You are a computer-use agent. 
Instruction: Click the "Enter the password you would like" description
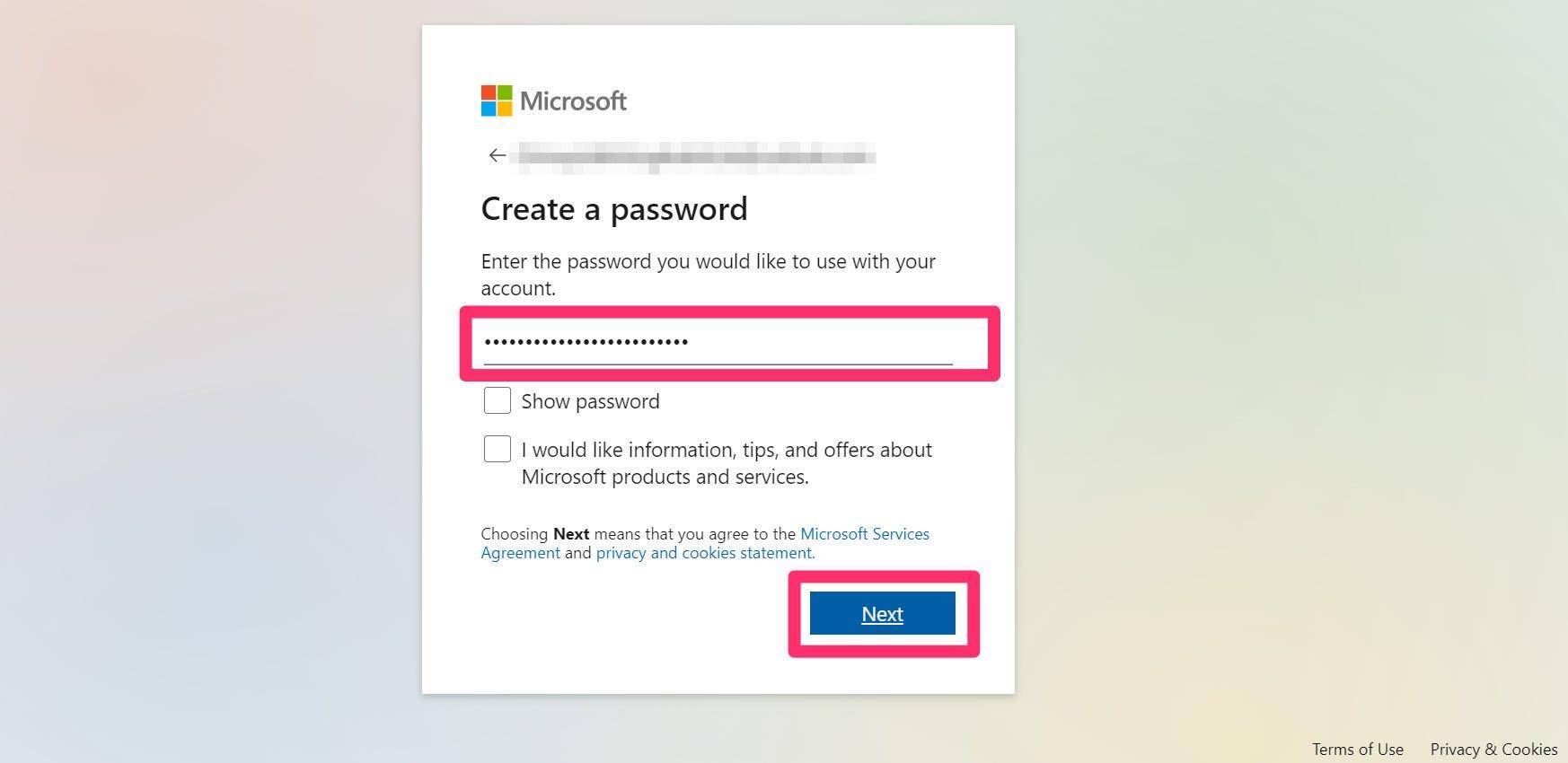tap(708, 275)
